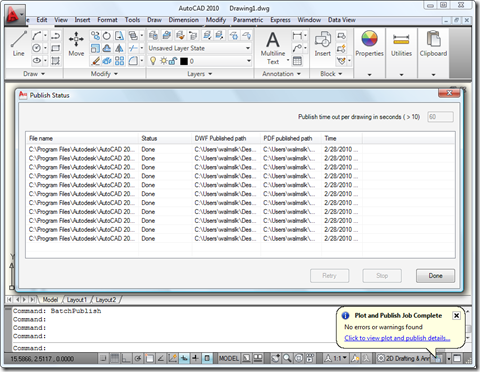Screen dimensions: 480x372
Task: Select the Hatch tool in Draw panel
Action: tap(55, 61)
